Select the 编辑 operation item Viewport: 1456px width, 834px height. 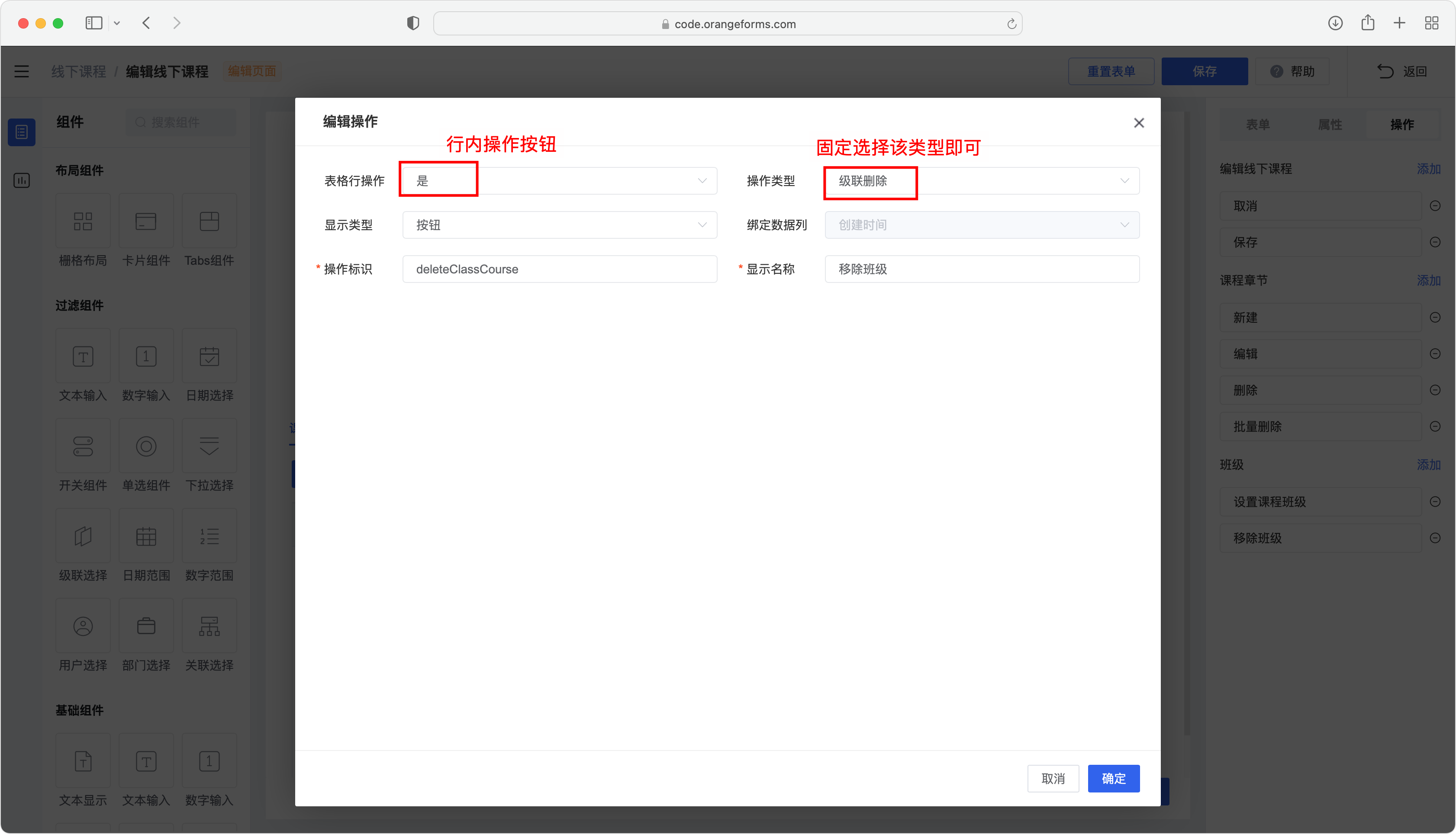pyautogui.click(x=1320, y=353)
